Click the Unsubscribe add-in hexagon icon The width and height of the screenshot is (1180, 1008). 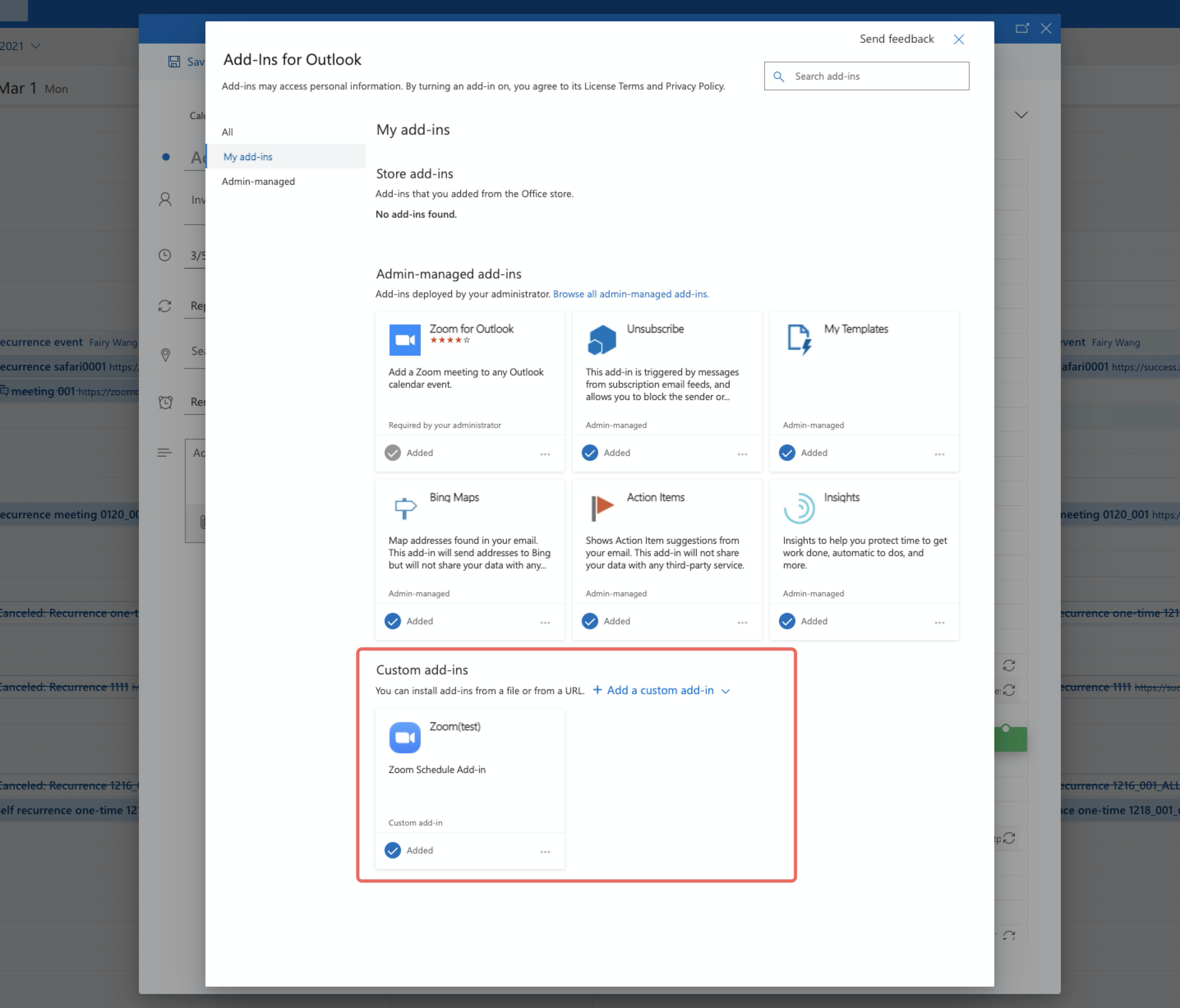coord(602,338)
